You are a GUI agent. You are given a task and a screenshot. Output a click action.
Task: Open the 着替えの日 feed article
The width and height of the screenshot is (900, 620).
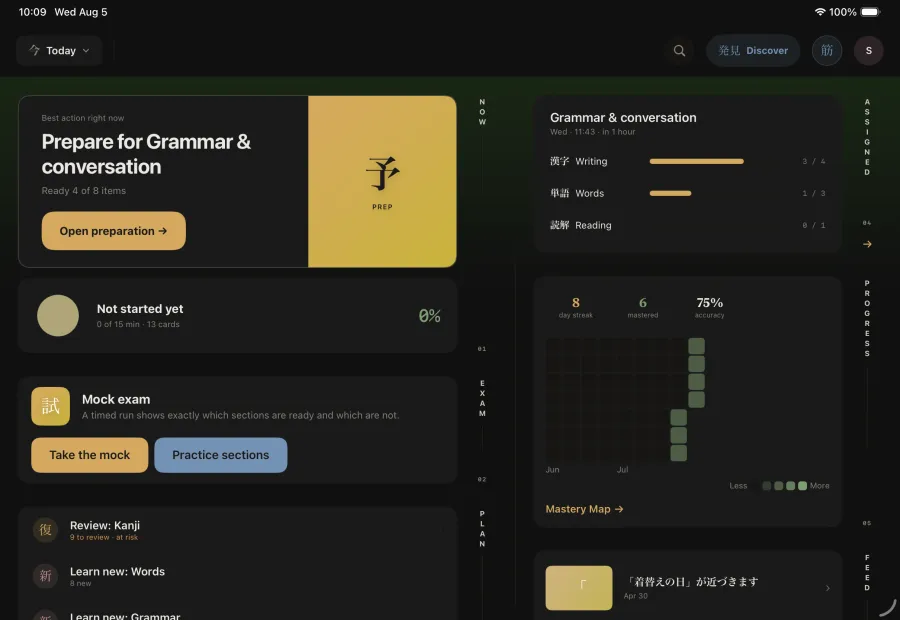687,588
